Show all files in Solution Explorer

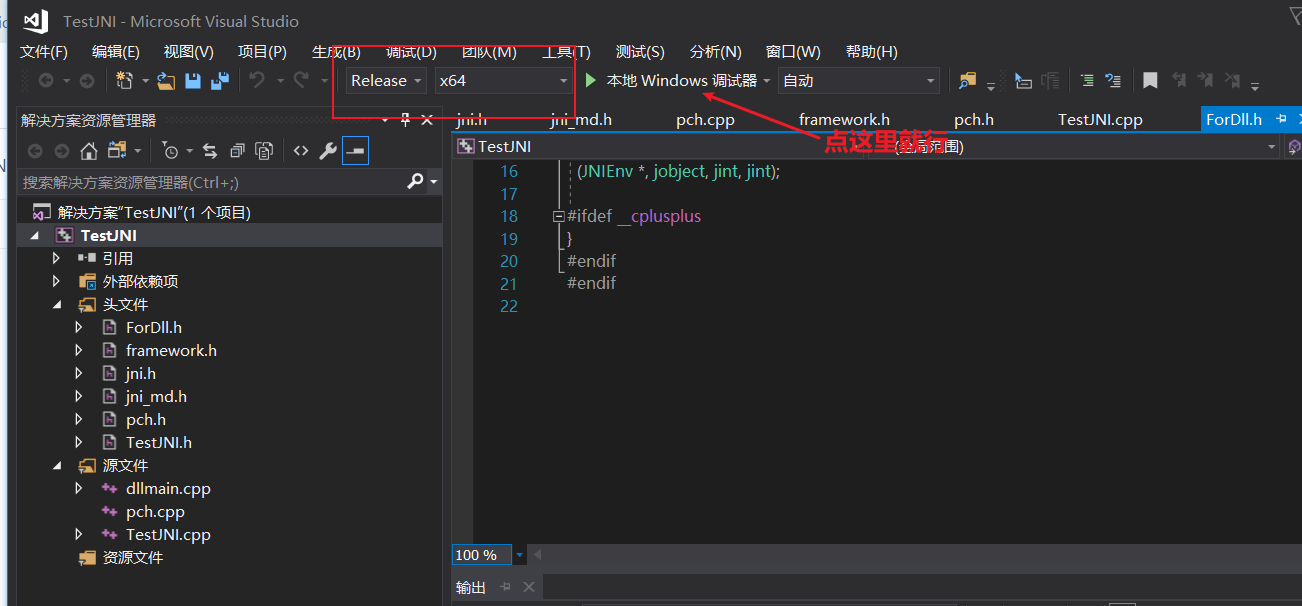264,151
